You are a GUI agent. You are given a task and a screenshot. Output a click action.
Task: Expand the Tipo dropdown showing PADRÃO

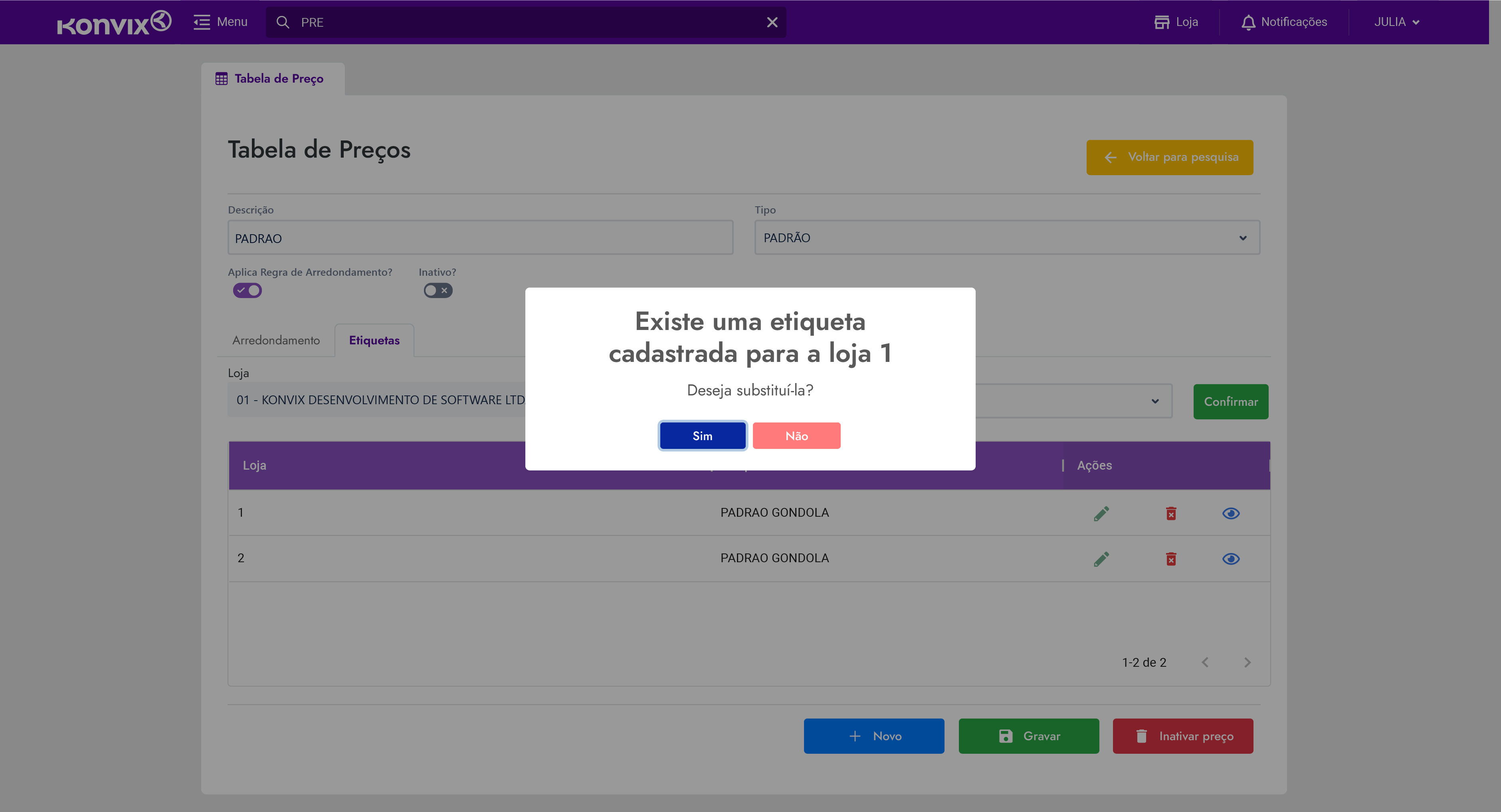click(1006, 238)
